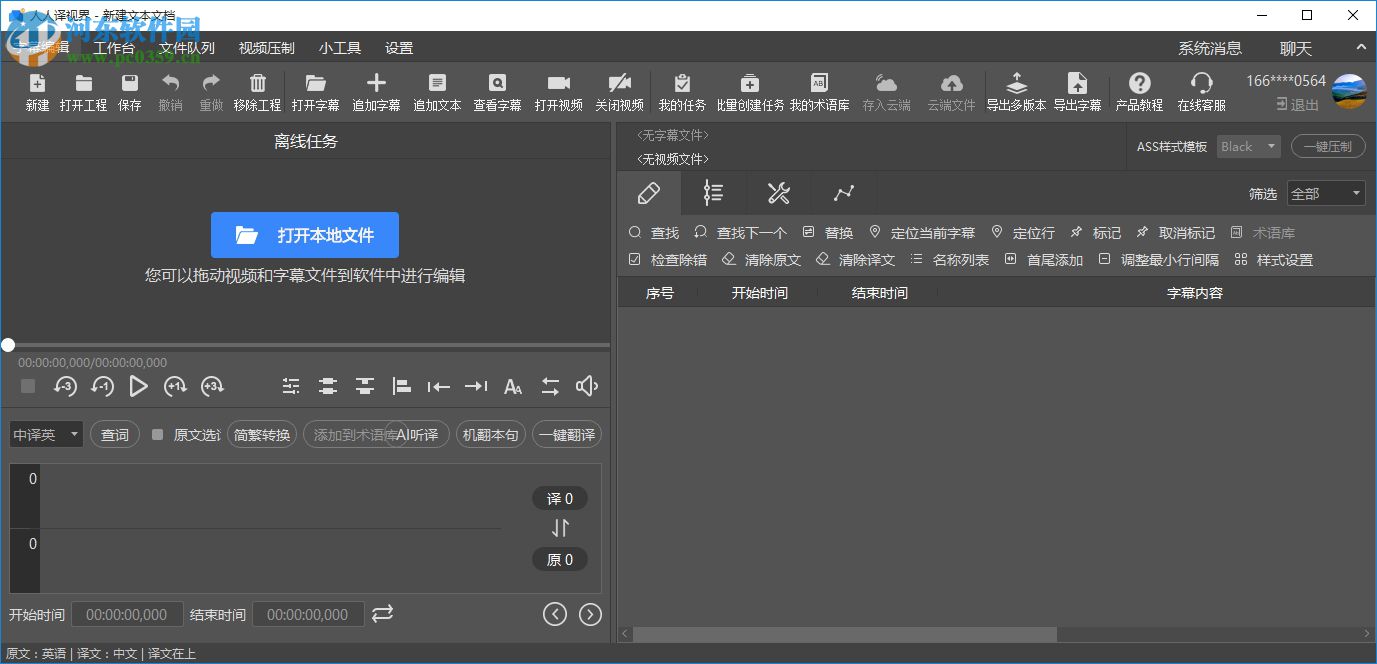Open the 筛选 全部 filter dropdown
The image size is (1377, 664).
pos(1326,194)
